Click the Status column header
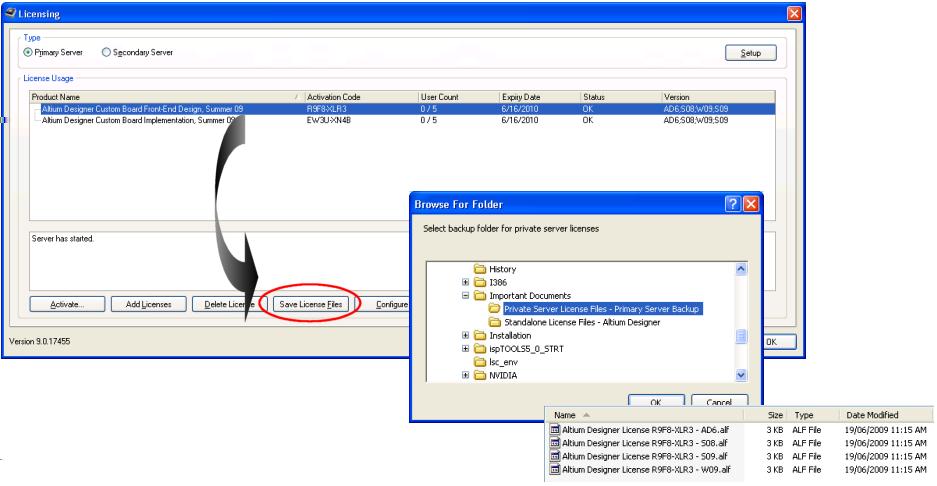The image size is (937, 486). pos(621,97)
